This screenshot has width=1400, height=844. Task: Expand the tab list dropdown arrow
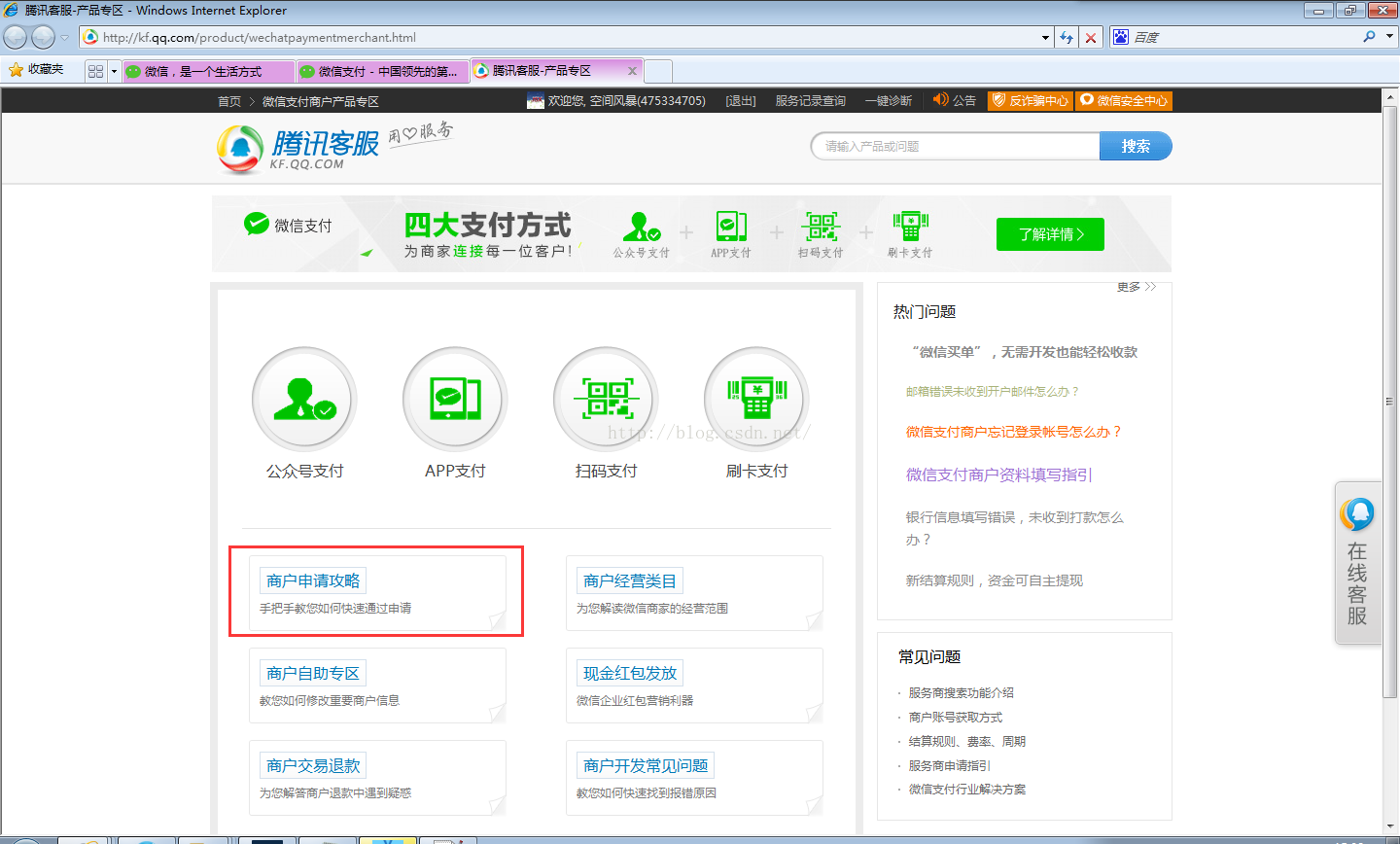[x=114, y=71]
